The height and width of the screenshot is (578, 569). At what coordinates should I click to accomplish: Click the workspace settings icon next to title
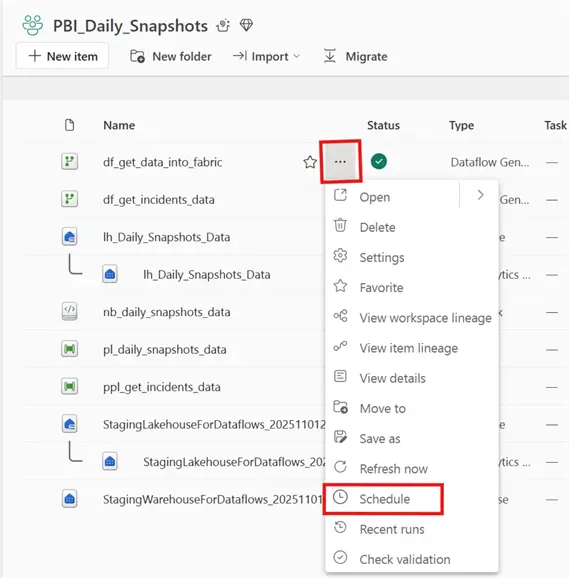point(223,25)
